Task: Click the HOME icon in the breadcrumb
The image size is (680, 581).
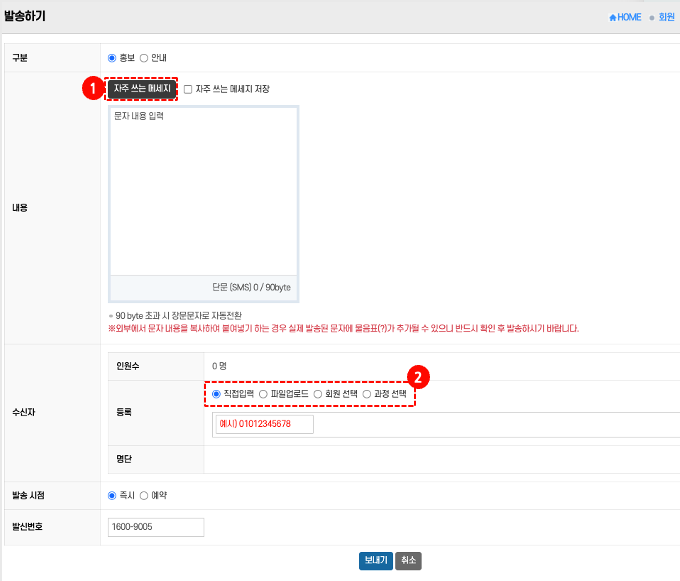Action: tap(612, 17)
